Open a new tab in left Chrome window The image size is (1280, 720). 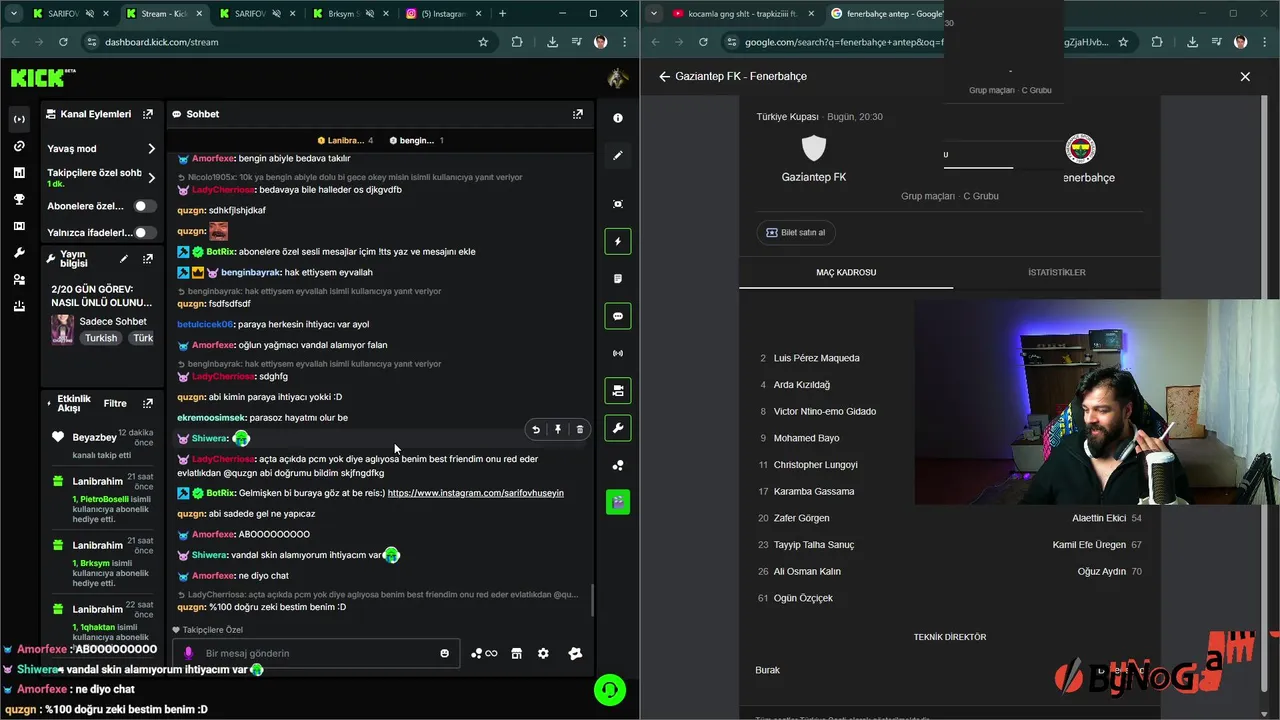point(502,14)
